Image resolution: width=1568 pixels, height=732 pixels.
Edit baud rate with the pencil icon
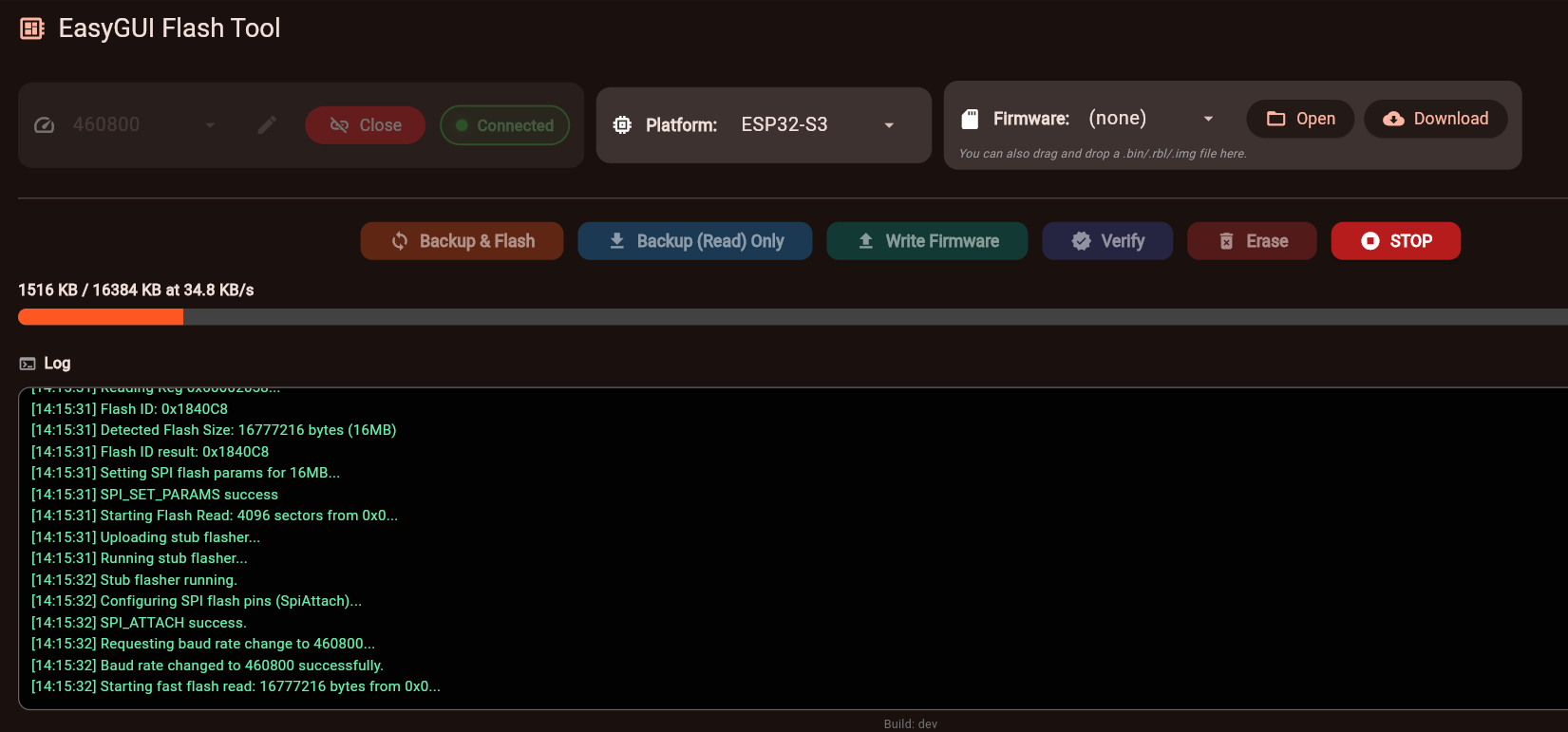pyautogui.click(x=268, y=125)
